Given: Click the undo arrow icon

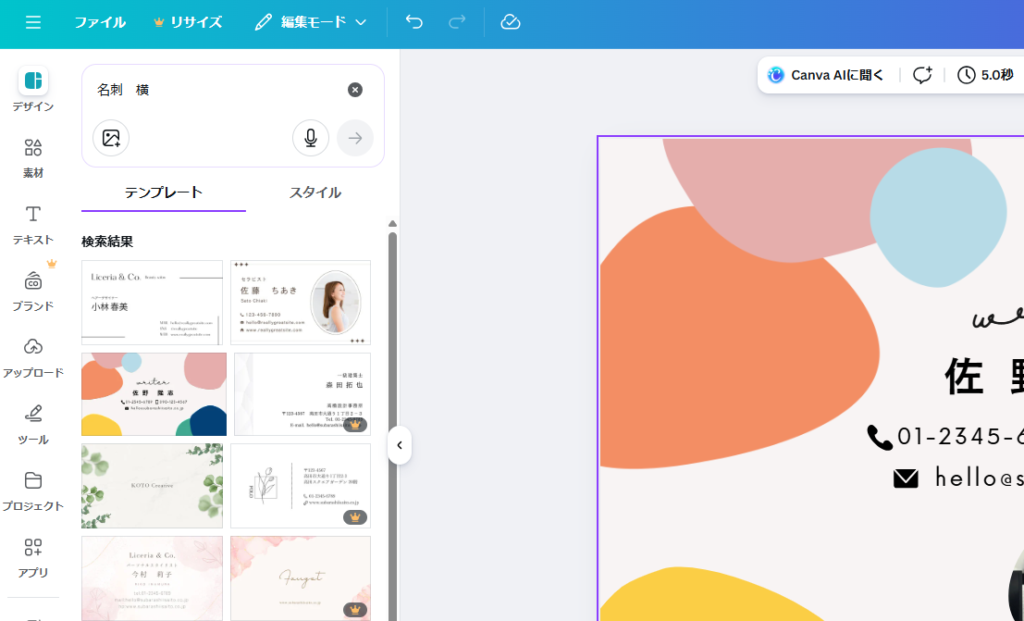Looking at the screenshot, I should [414, 22].
